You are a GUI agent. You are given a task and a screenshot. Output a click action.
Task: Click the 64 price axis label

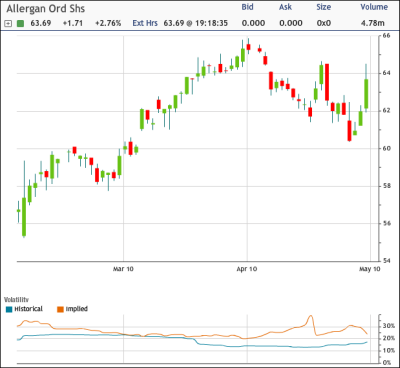[386, 73]
